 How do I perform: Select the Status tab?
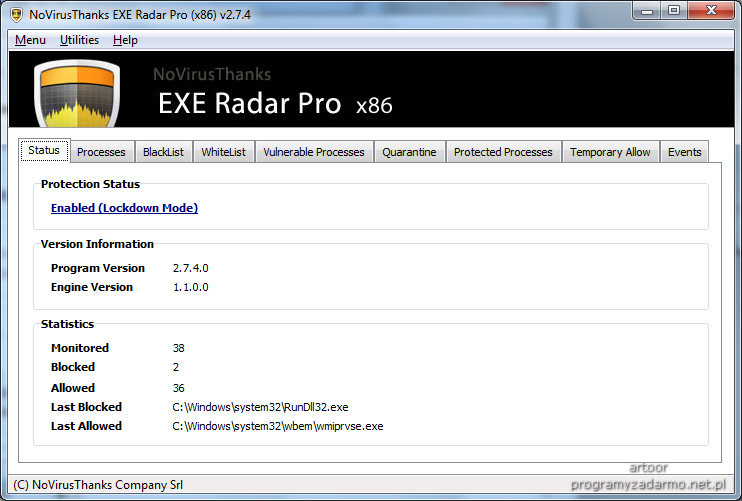(44, 150)
